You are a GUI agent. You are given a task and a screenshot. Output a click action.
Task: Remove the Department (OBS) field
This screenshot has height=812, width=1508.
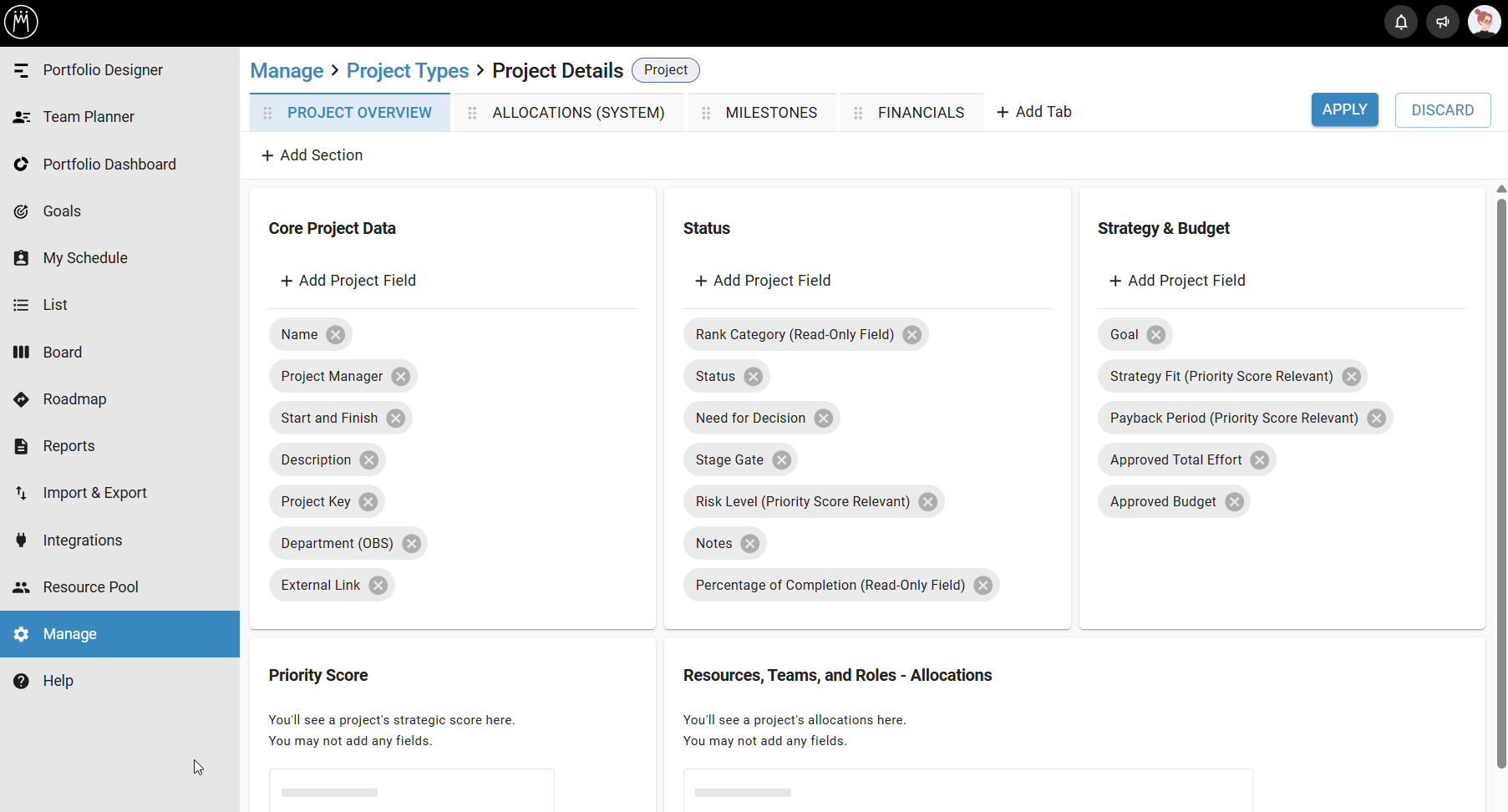pos(412,544)
